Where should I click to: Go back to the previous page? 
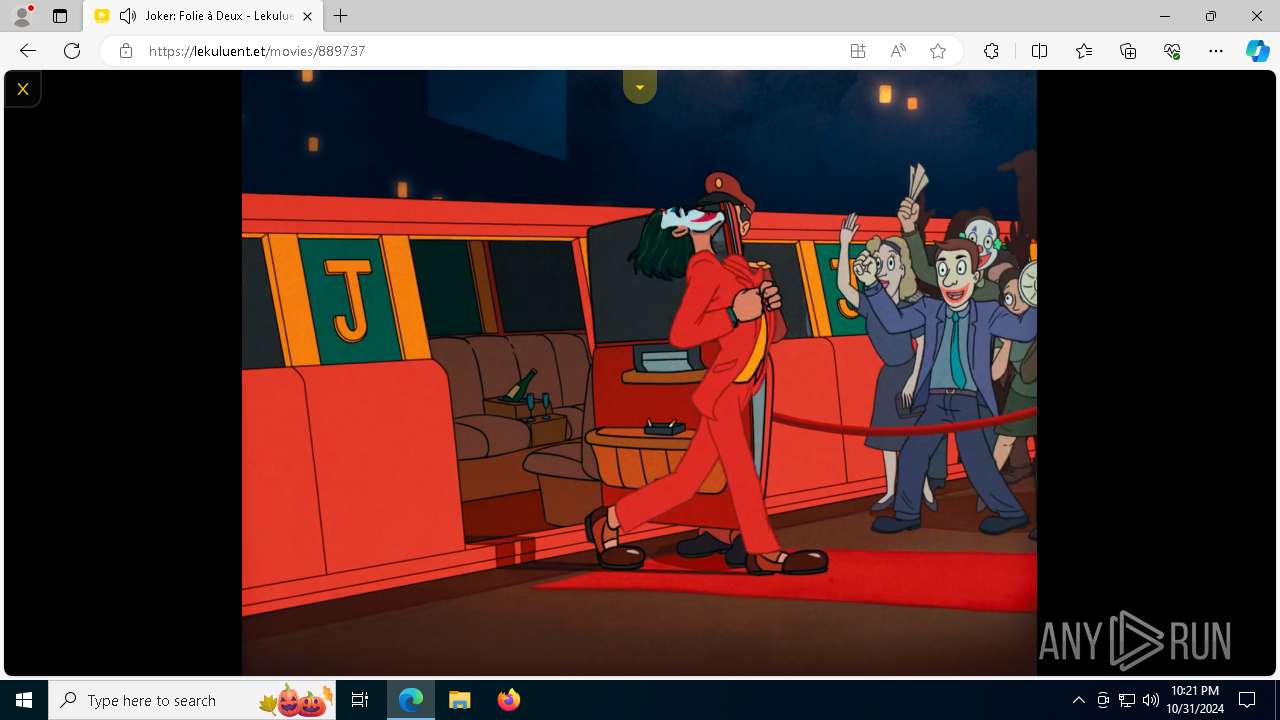tap(28, 51)
